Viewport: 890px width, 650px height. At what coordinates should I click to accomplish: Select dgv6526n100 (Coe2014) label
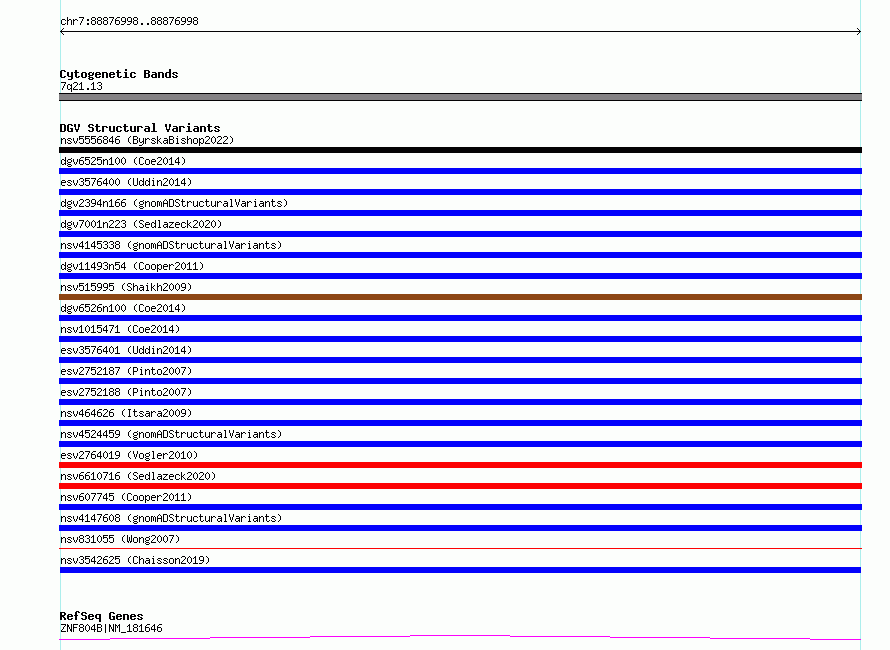123,308
